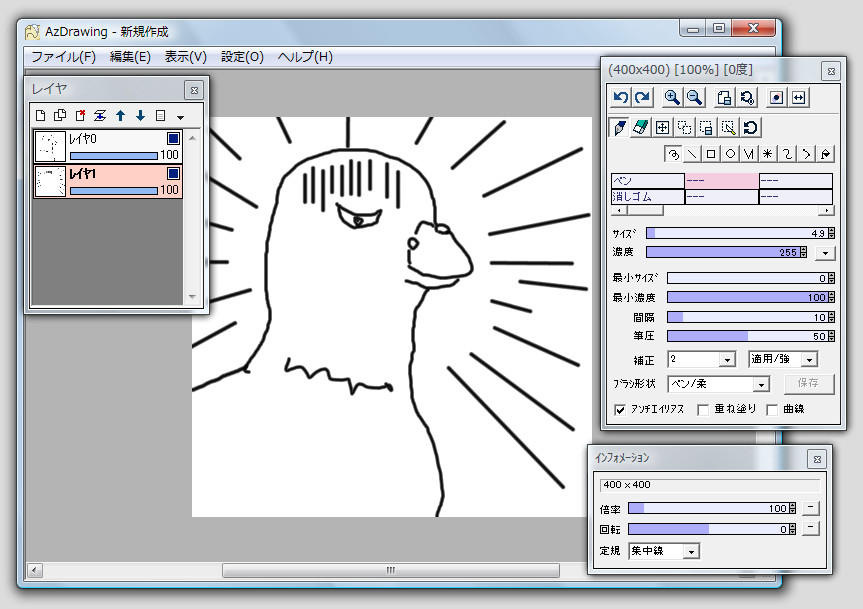
Task: Select the Pen tool
Action: 619,126
